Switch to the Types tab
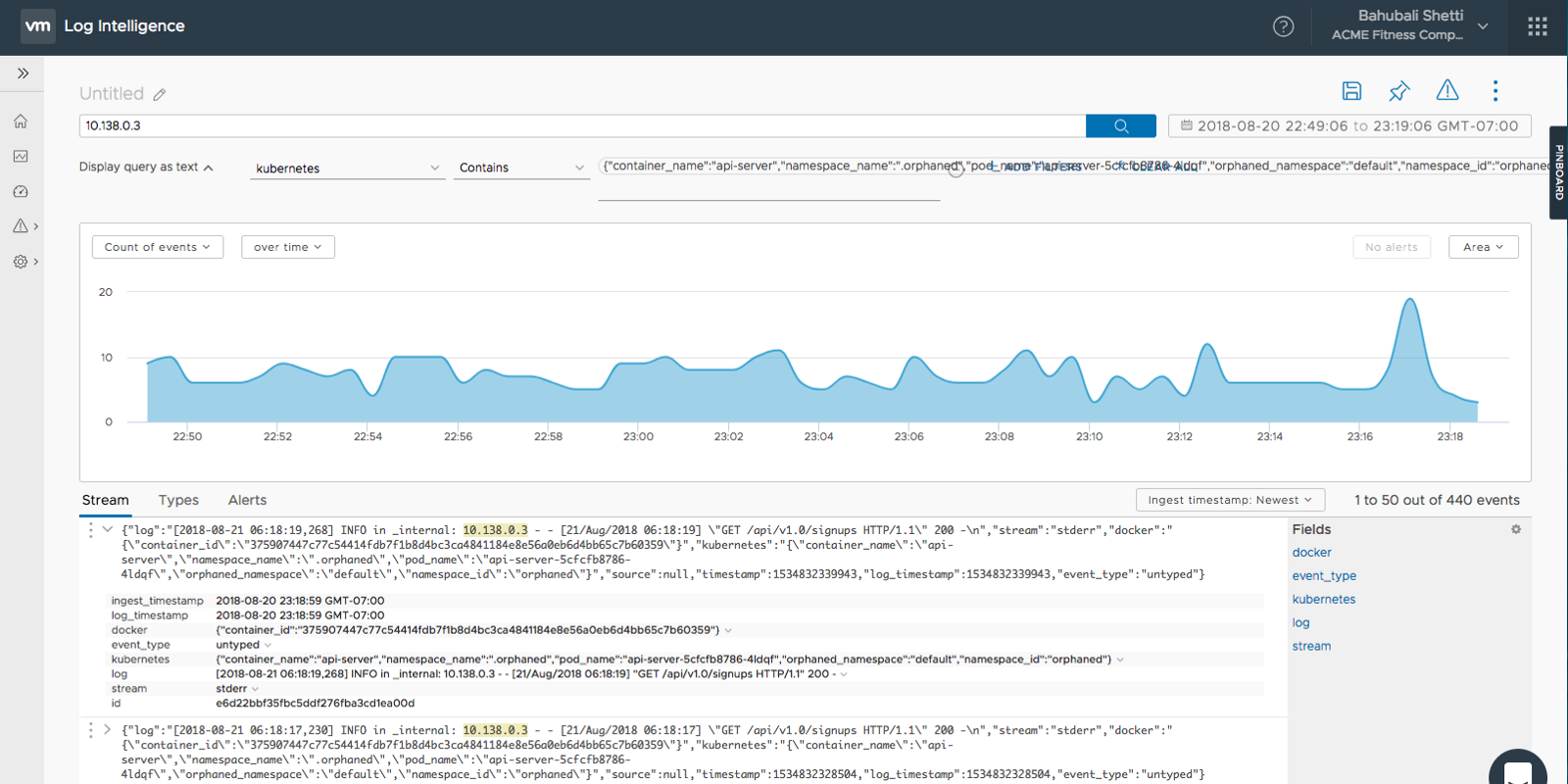Image resolution: width=1568 pixels, height=784 pixels. (178, 500)
